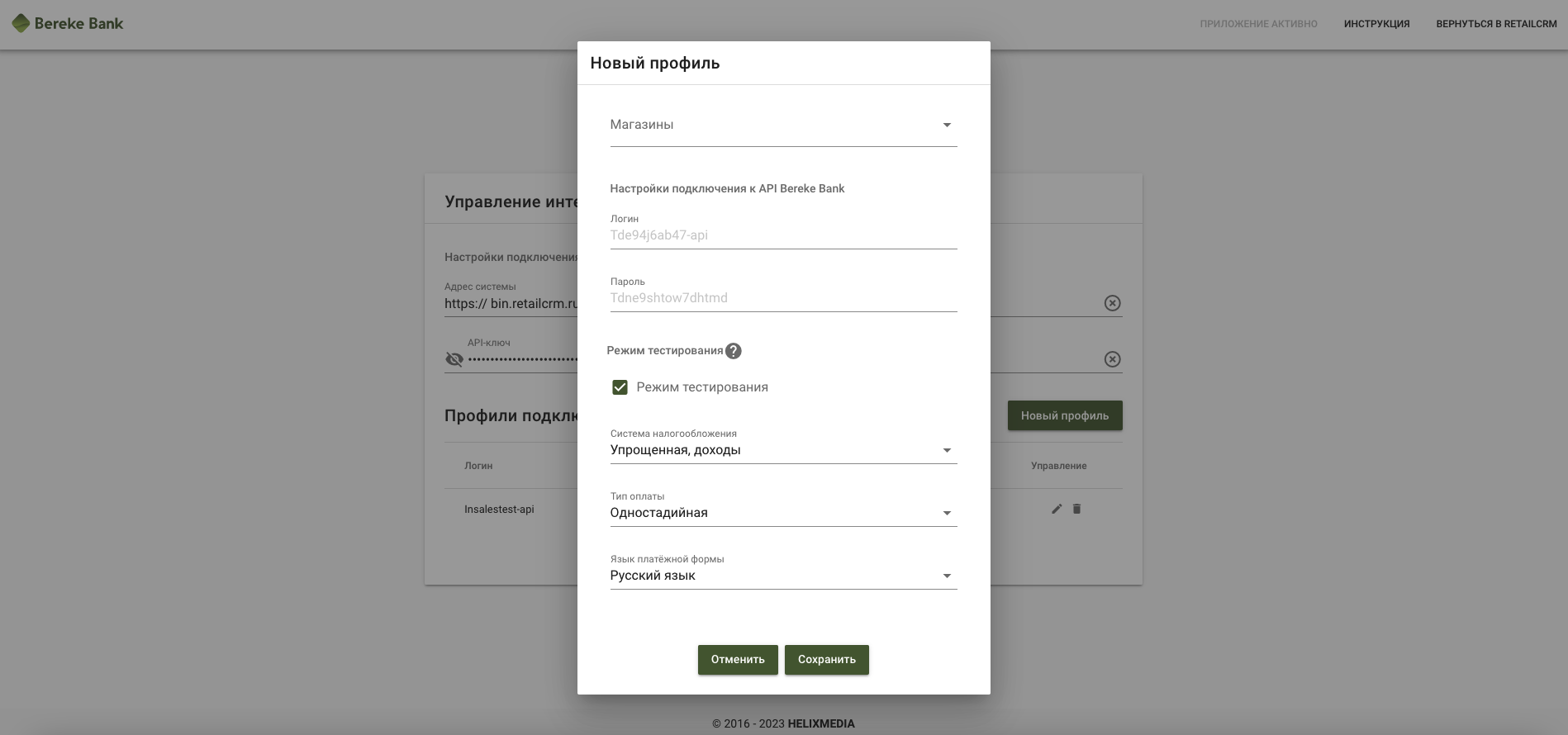Expand the Система налогообложения dropdown
The height and width of the screenshot is (735, 1568).
(x=783, y=450)
